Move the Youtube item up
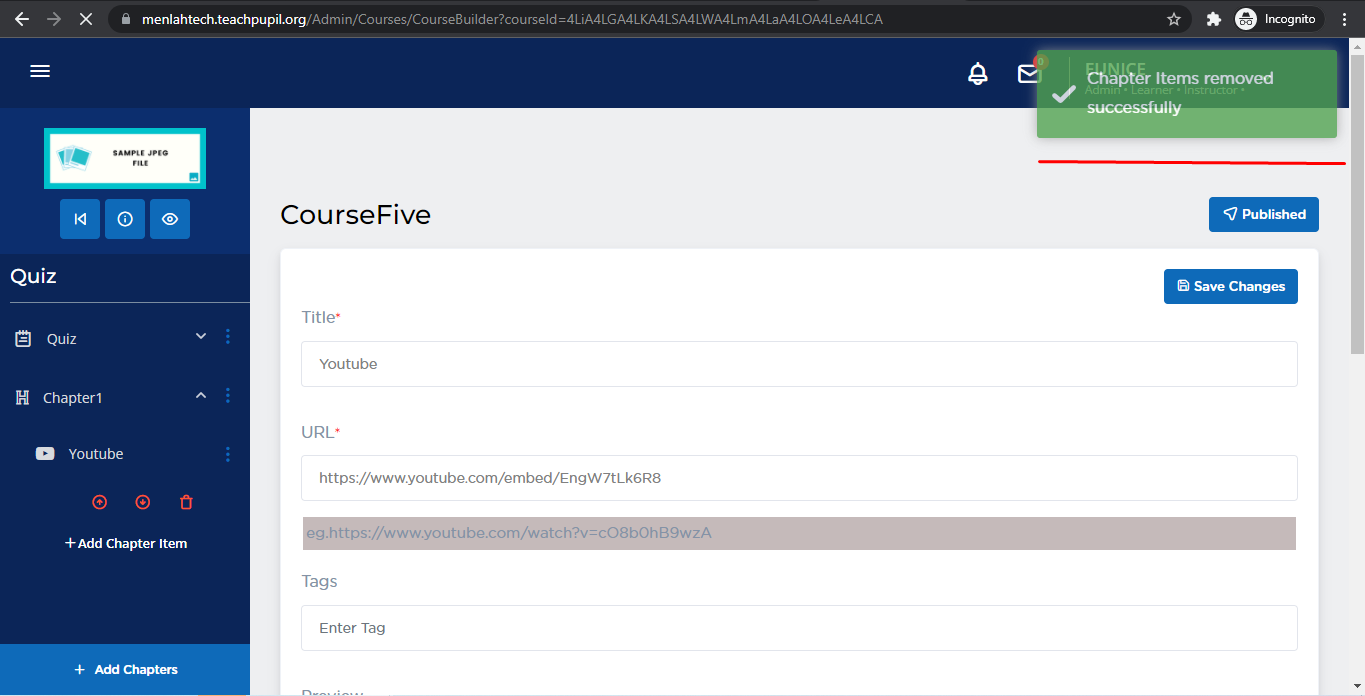 [x=99, y=502]
